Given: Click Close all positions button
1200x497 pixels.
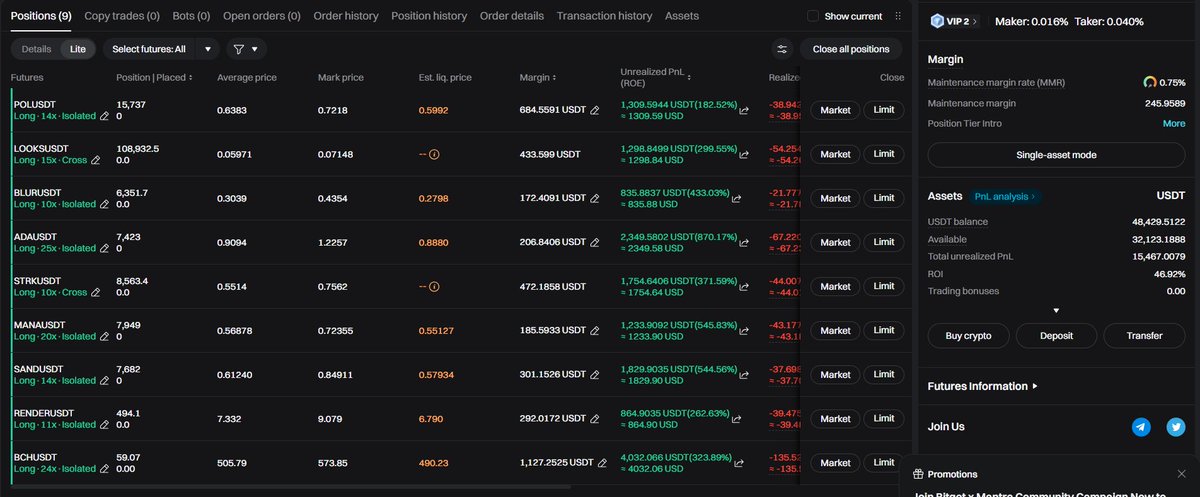Looking at the screenshot, I should click(851, 48).
